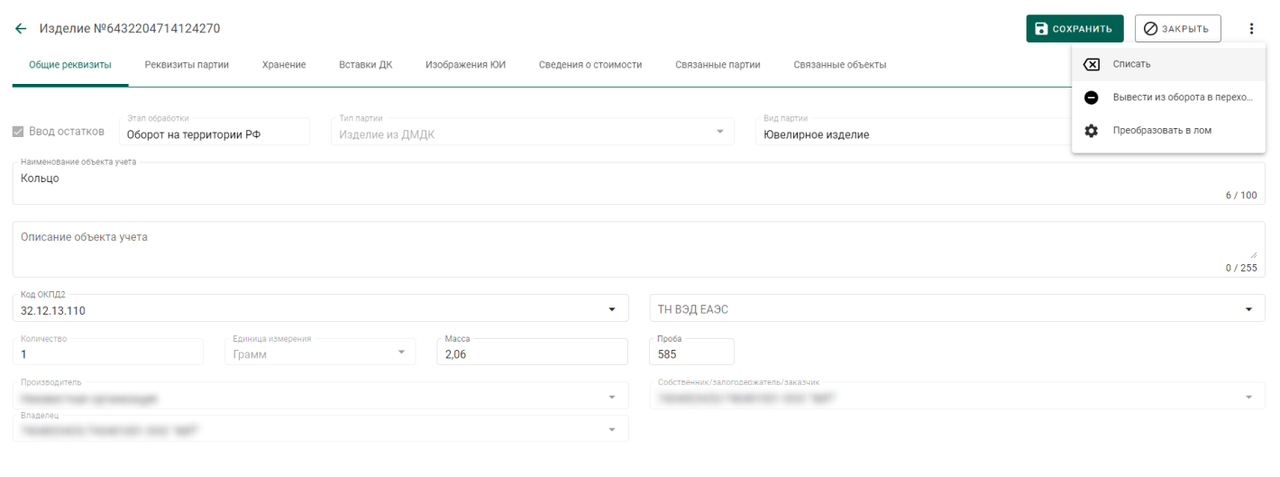Go back using the left arrow icon
1280x477 pixels.
tap(20, 29)
